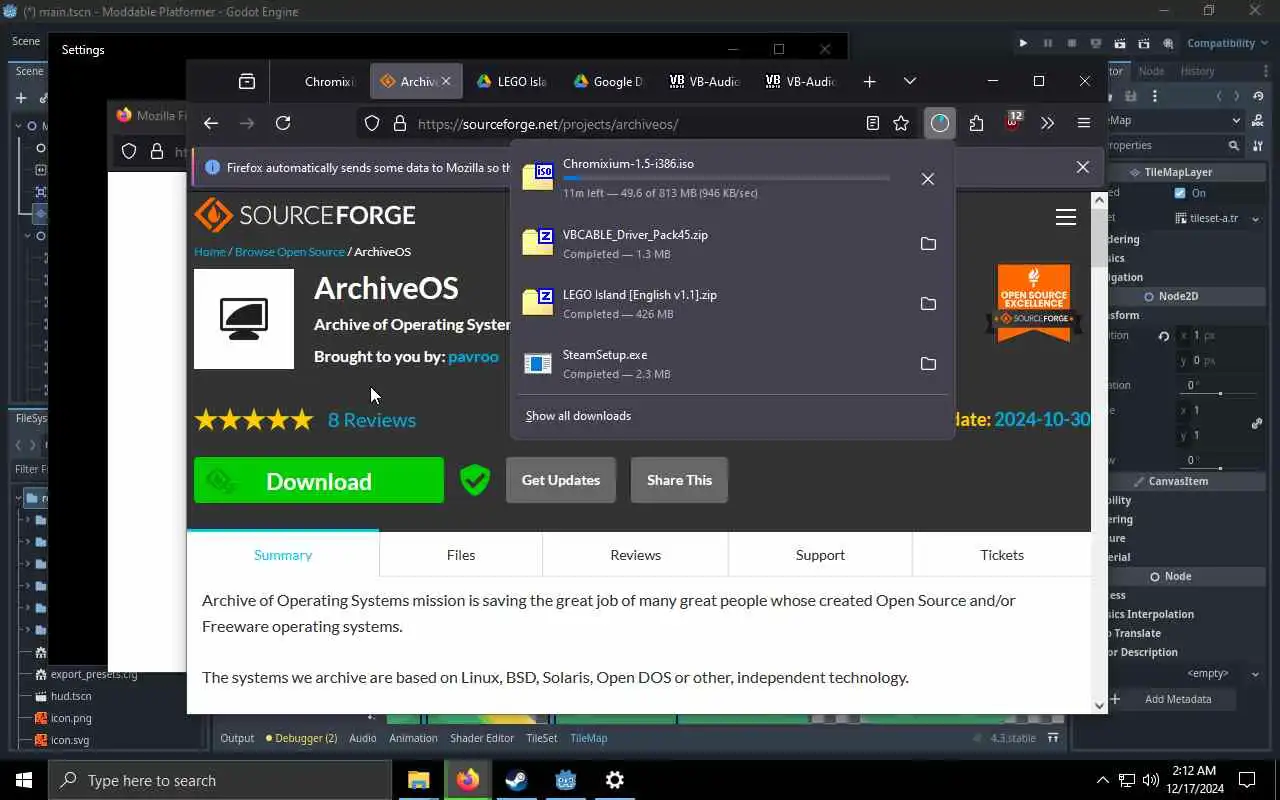Viewport: 1280px width, 800px height.
Task: Click the Share This button
Action: (x=679, y=480)
